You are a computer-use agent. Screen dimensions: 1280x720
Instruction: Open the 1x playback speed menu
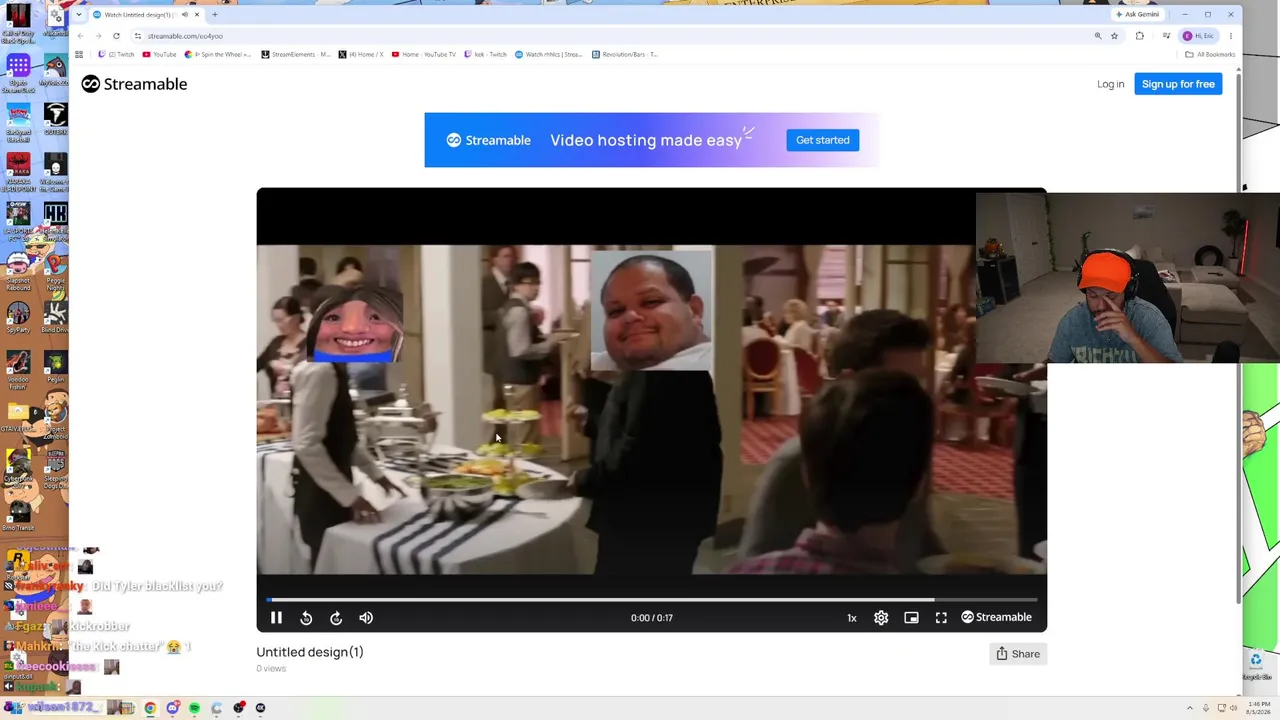[852, 618]
